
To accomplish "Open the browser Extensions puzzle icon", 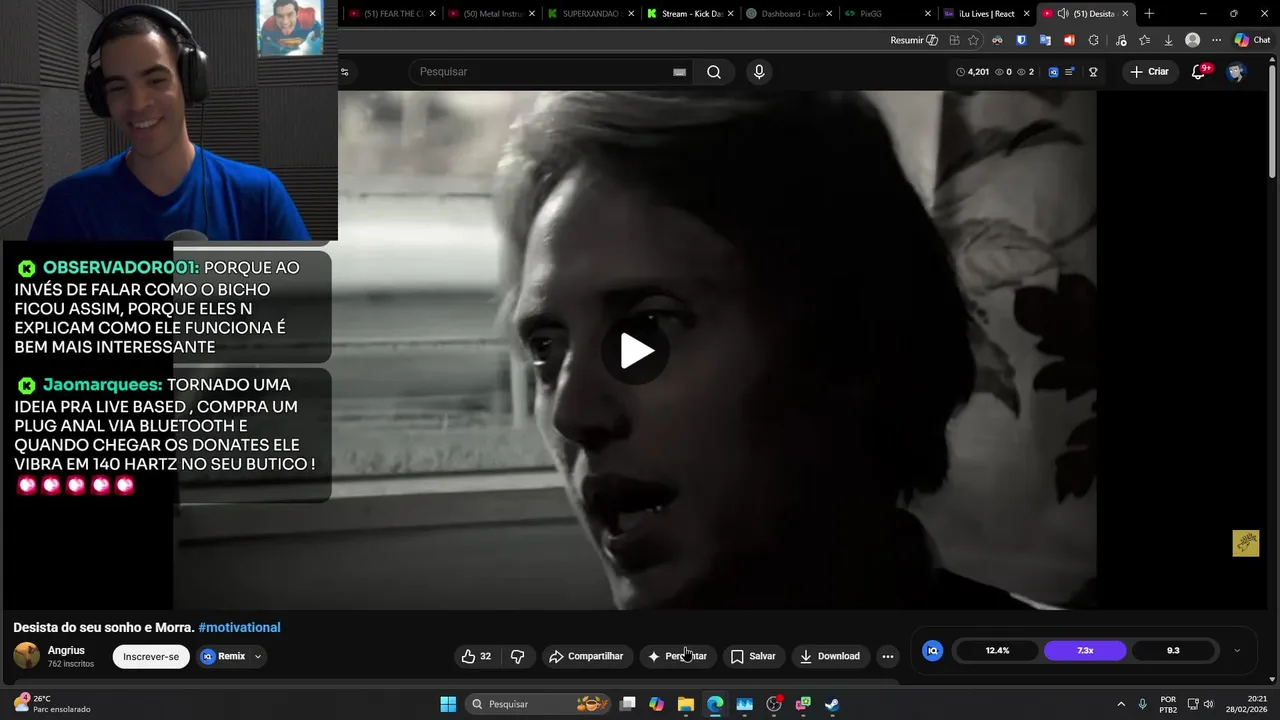I will 1093,40.
